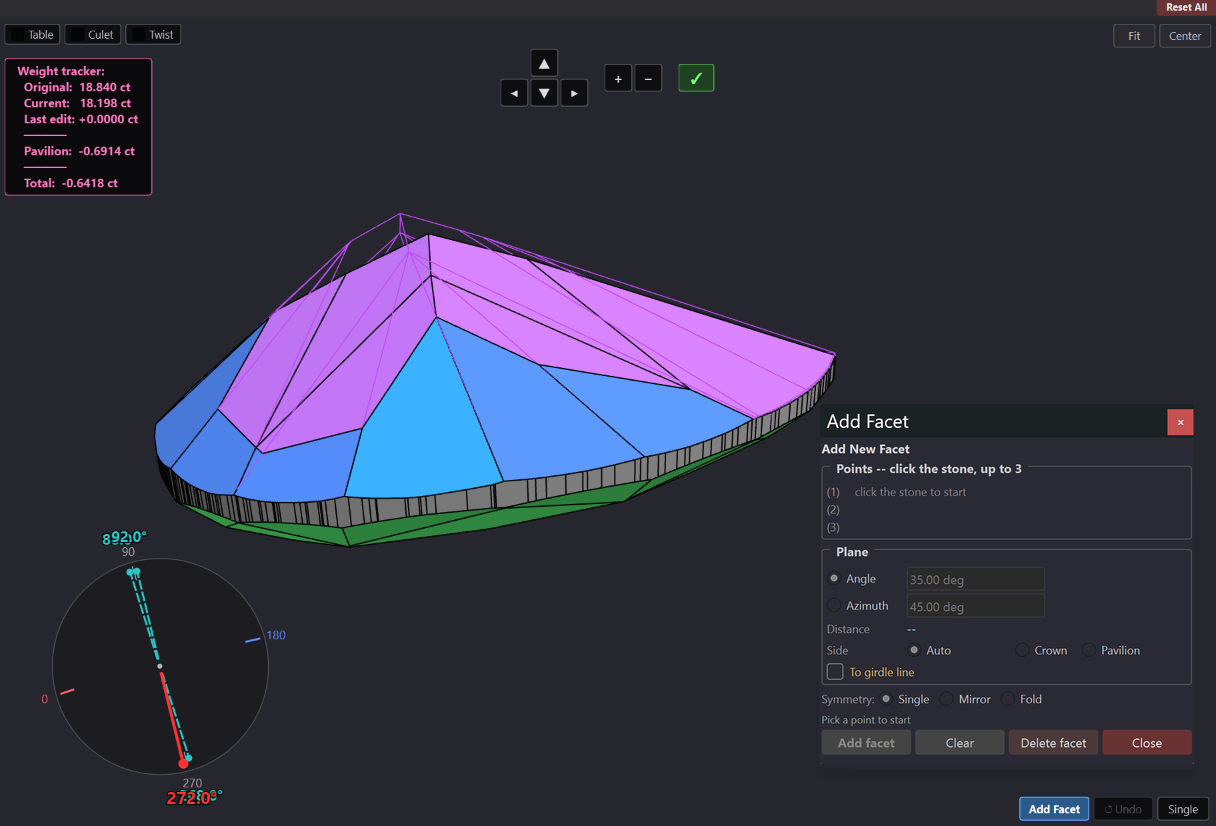
Task: Click Reset All at top right
Action: click(x=1186, y=7)
